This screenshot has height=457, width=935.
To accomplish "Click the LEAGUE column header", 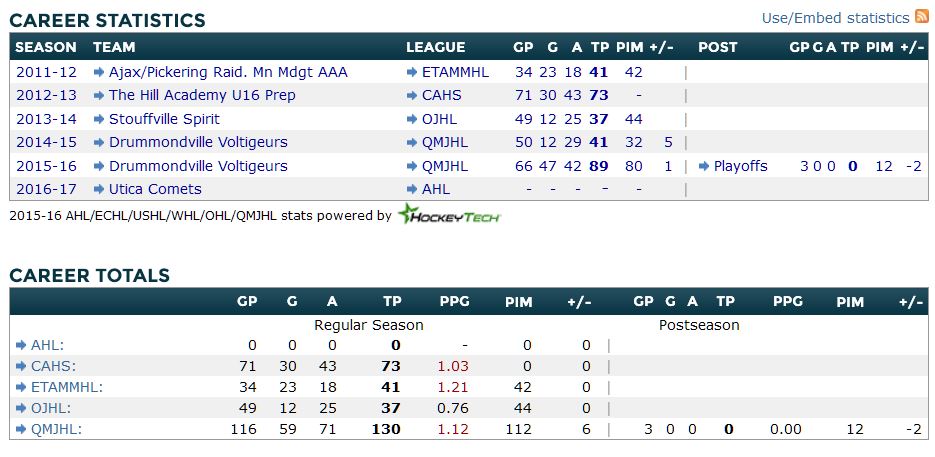I will pyautogui.click(x=435, y=47).
